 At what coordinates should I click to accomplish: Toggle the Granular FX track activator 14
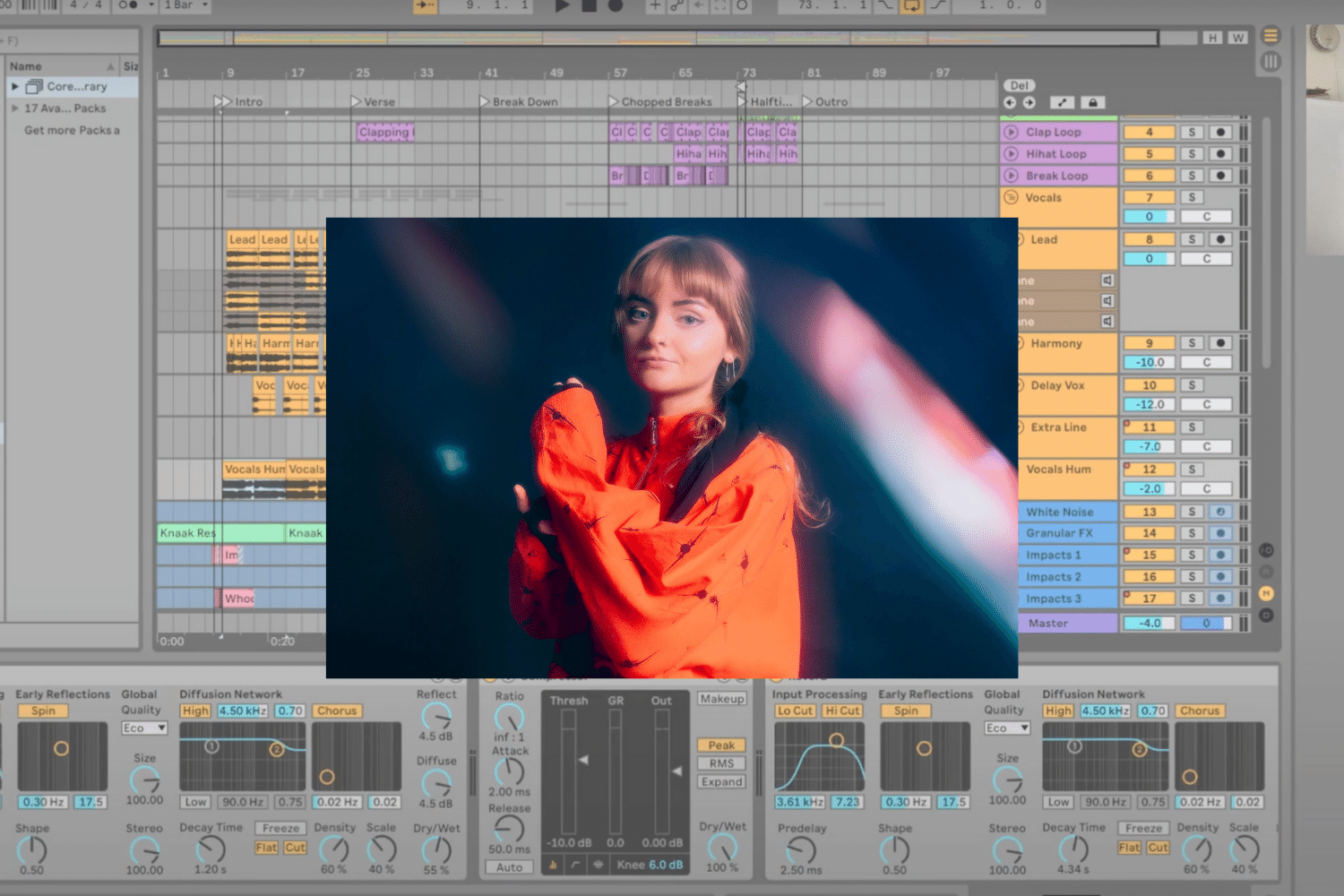click(x=1150, y=533)
